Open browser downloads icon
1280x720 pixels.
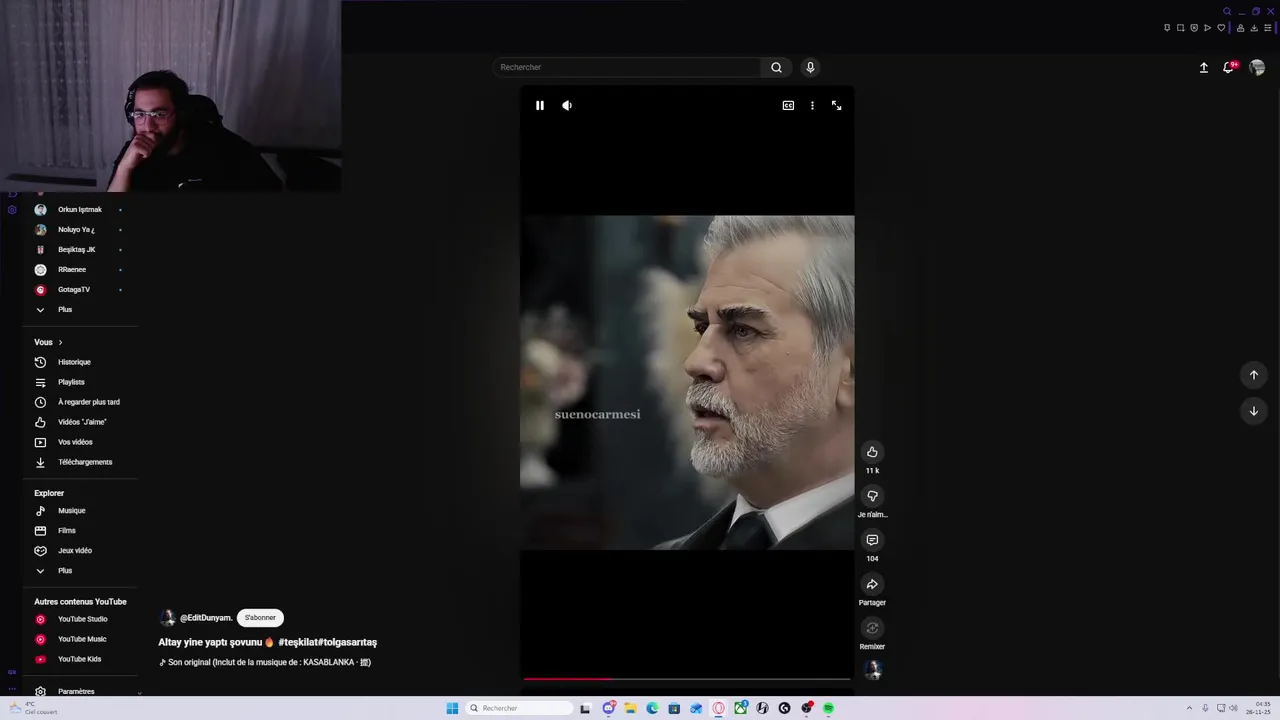coord(1254,28)
